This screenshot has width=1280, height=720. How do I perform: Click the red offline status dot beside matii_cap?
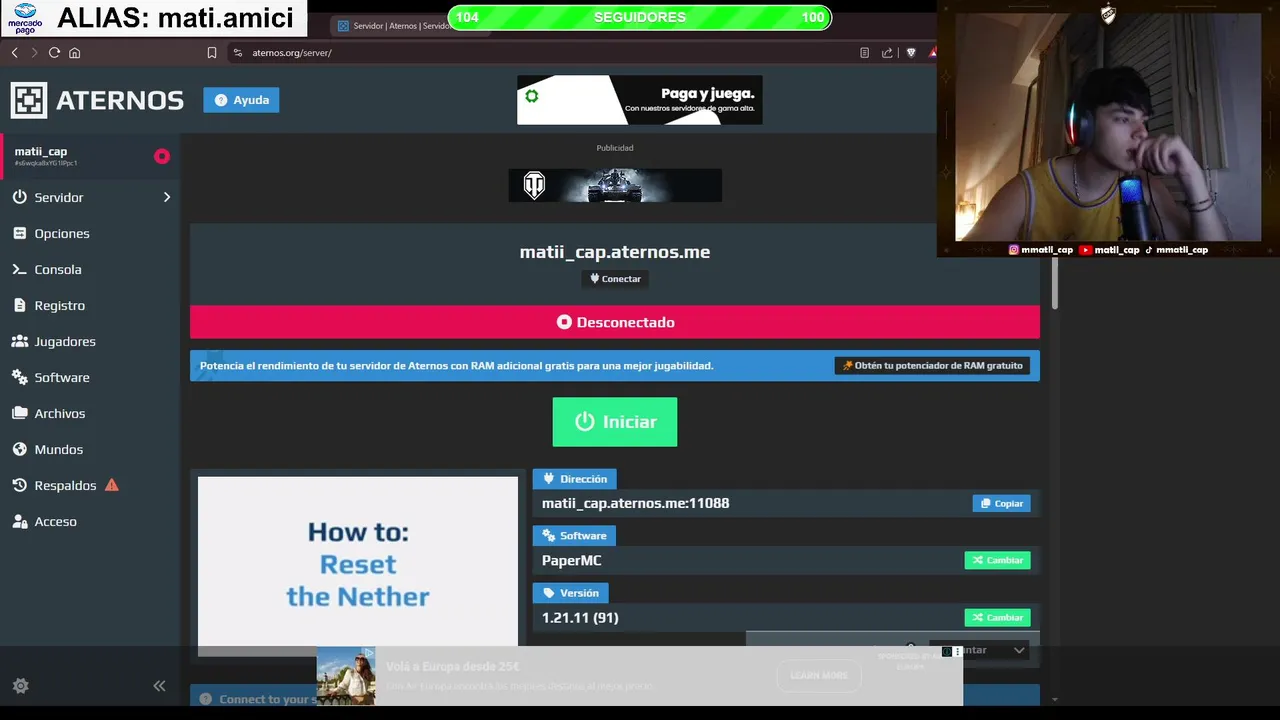coord(162,156)
